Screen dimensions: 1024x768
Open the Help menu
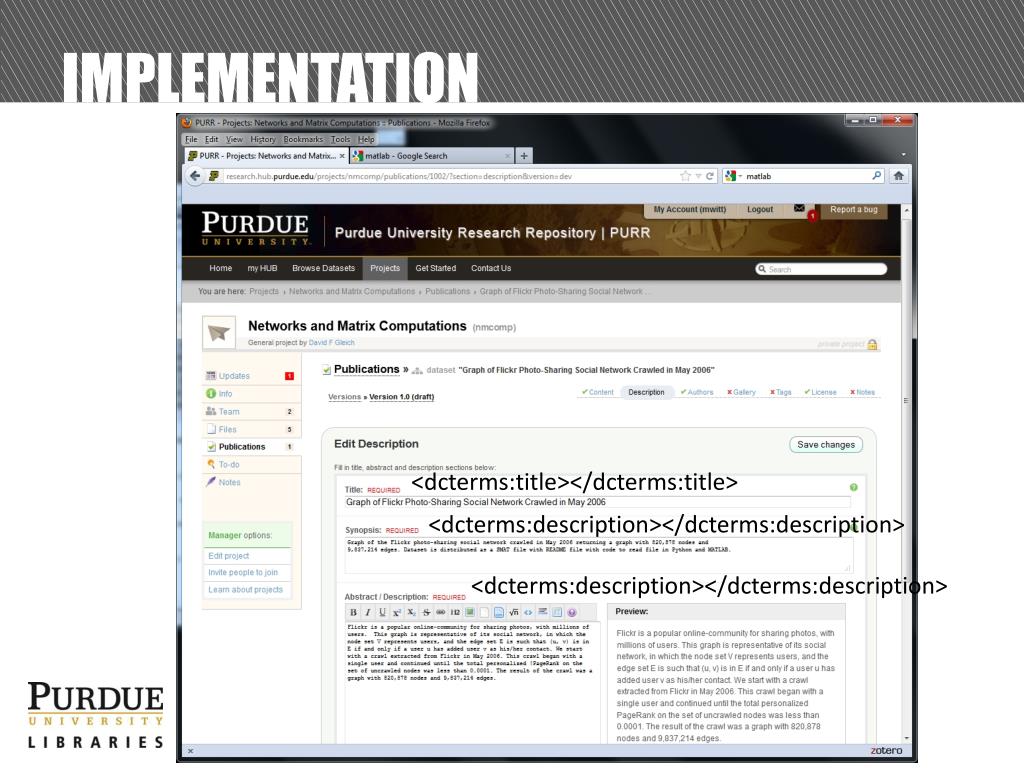pos(366,139)
